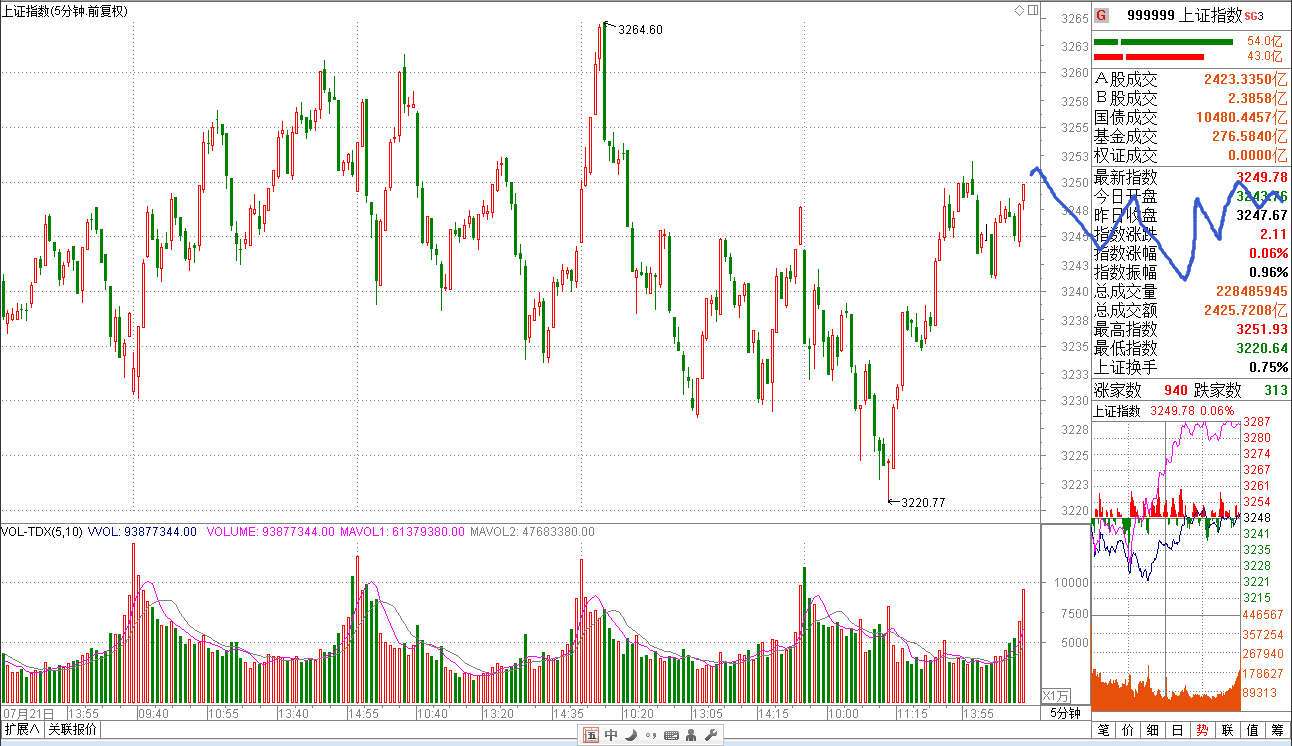Click the wrench settings icon in IME bar
This screenshot has width=1292, height=746.
click(712, 736)
